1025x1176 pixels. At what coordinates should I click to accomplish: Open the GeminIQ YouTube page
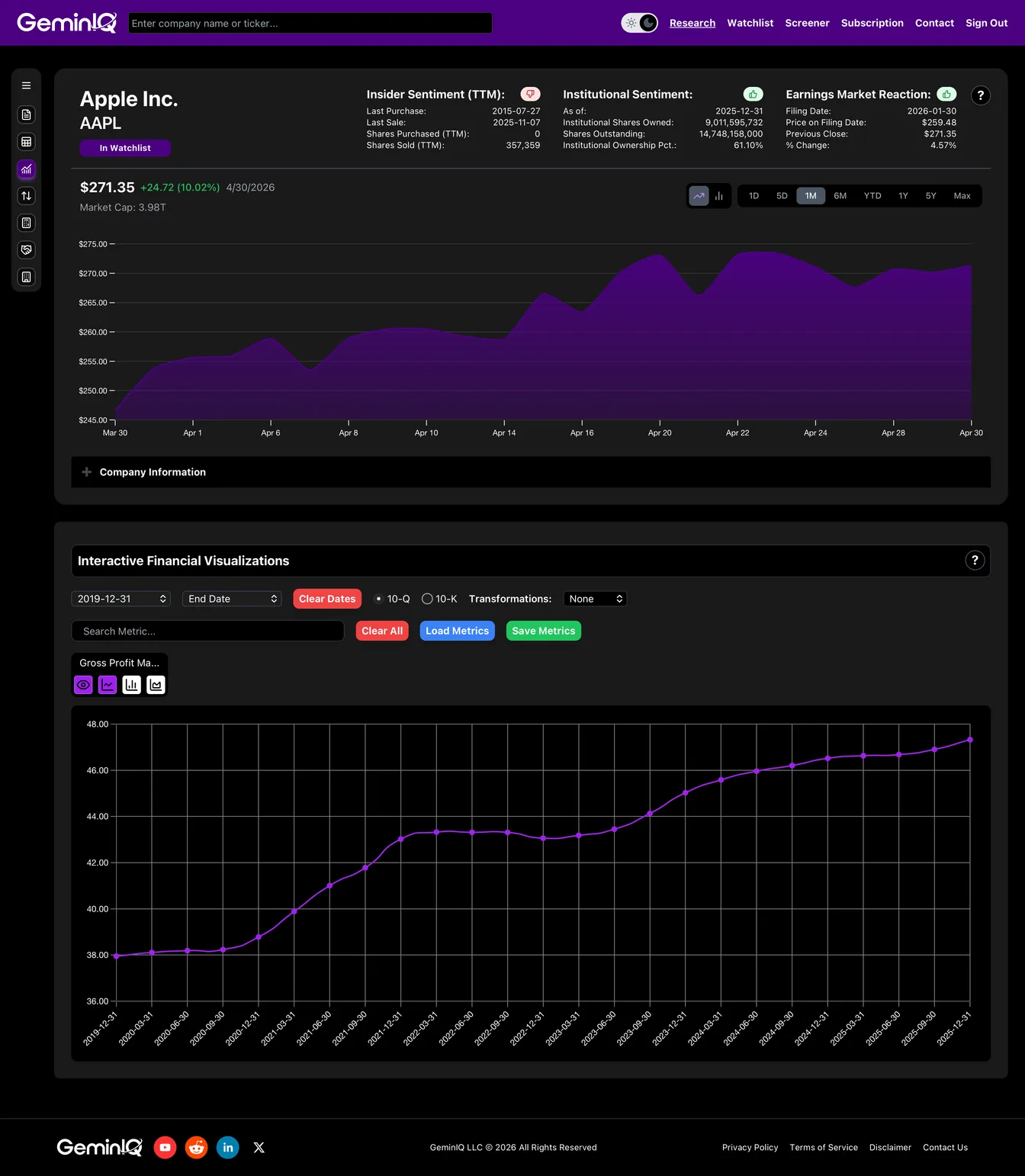[165, 1147]
